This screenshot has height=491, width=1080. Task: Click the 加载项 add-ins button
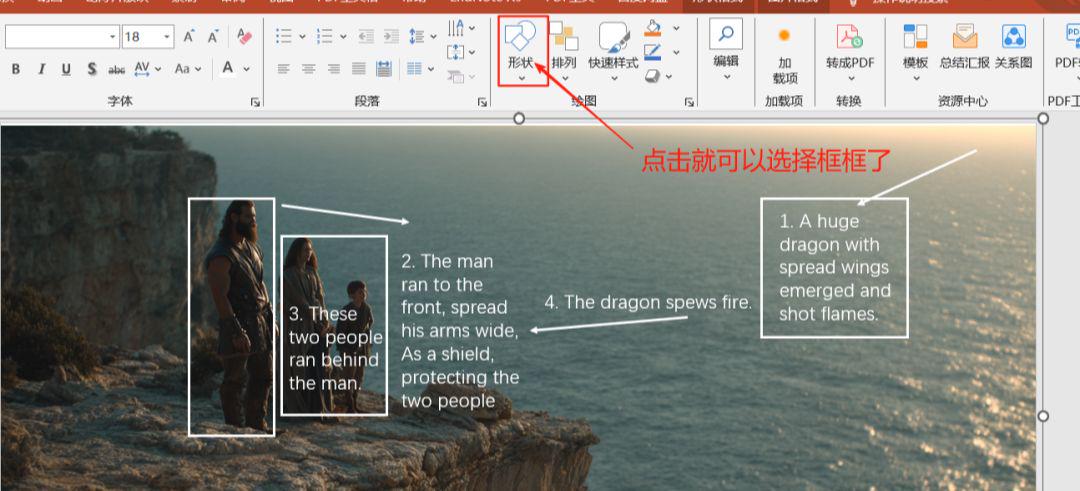784,53
